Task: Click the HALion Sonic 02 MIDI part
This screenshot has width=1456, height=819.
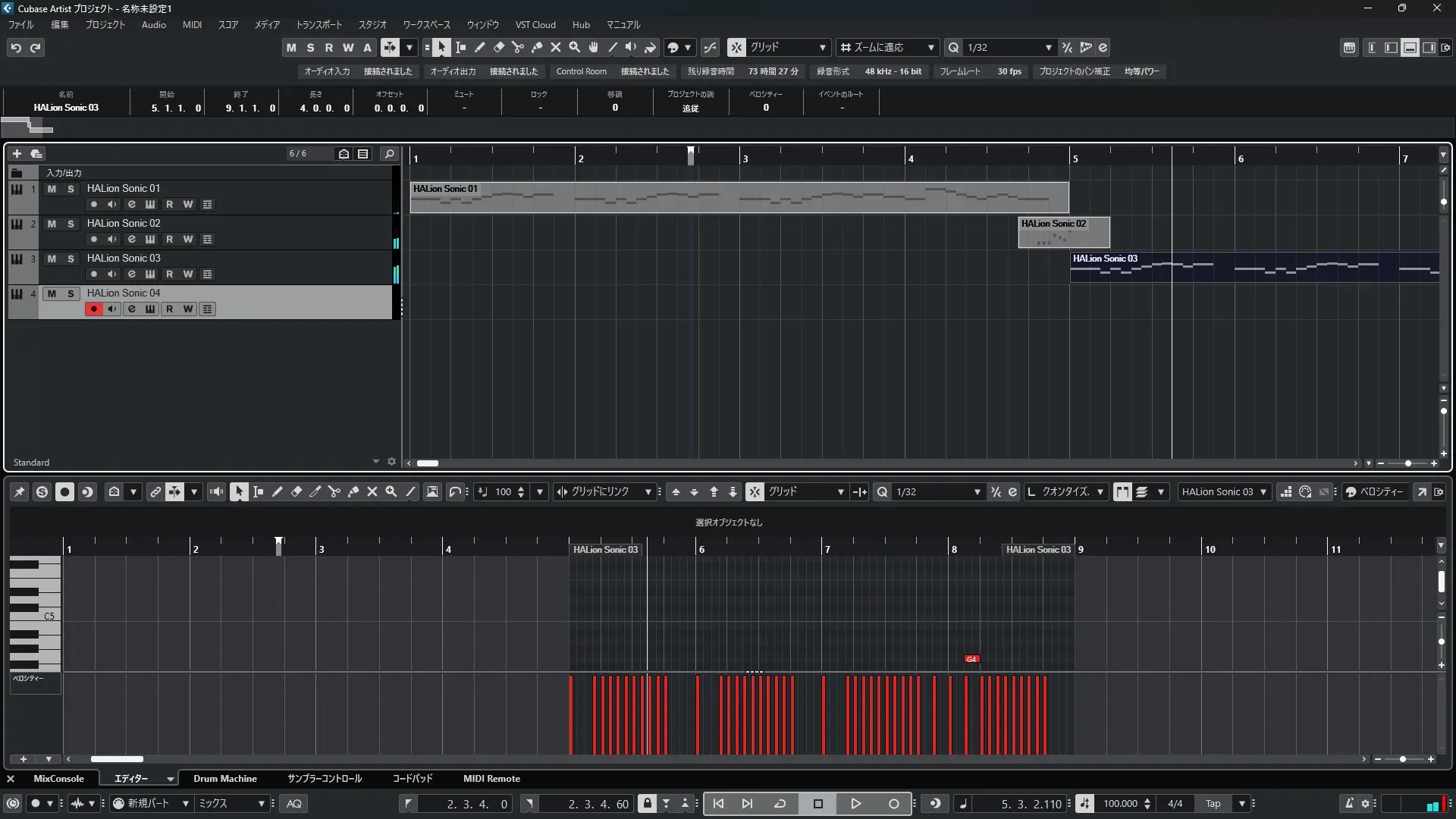Action: click(x=1063, y=233)
